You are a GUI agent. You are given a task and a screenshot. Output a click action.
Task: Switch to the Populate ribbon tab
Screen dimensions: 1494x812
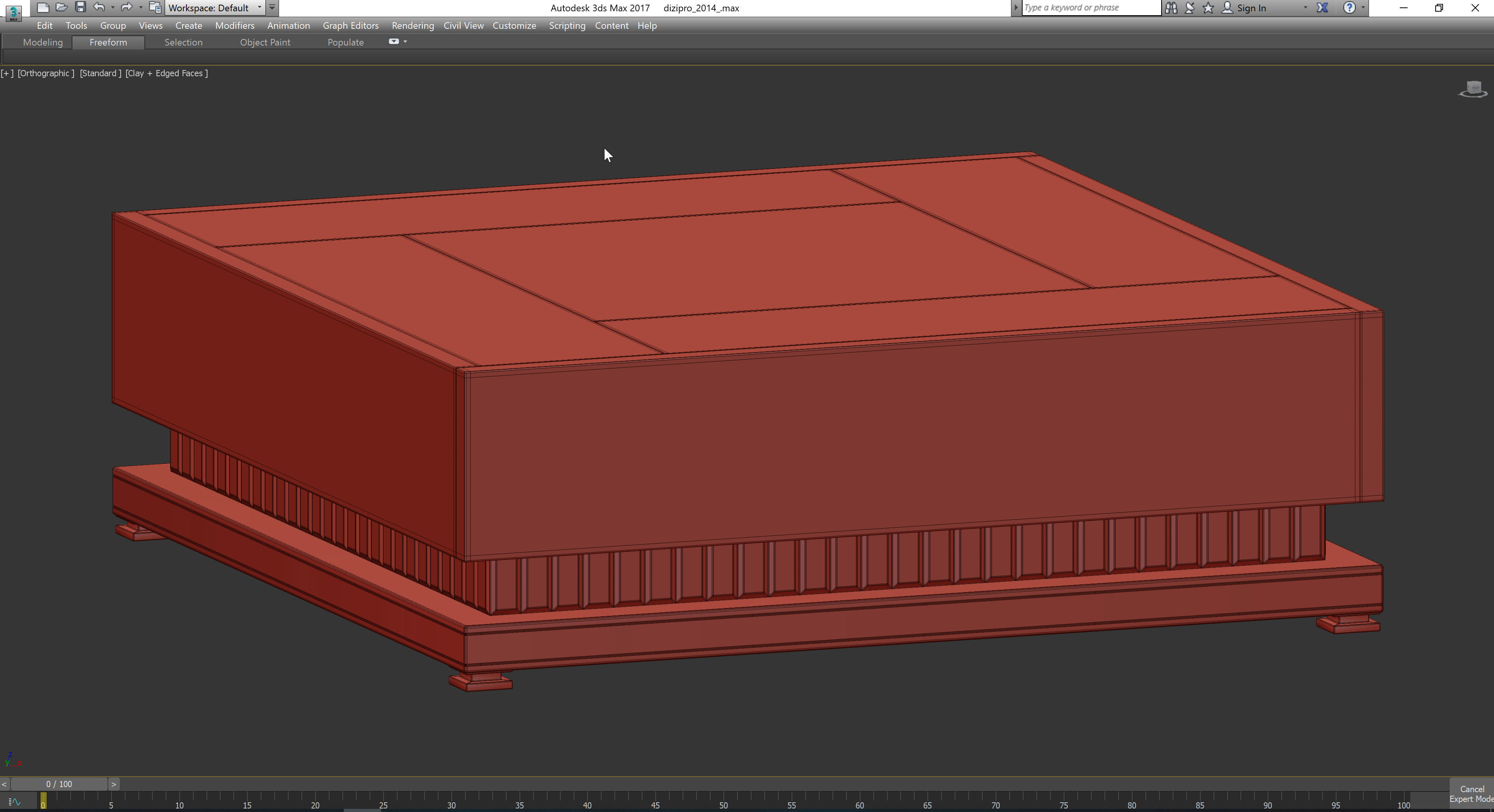[345, 42]
